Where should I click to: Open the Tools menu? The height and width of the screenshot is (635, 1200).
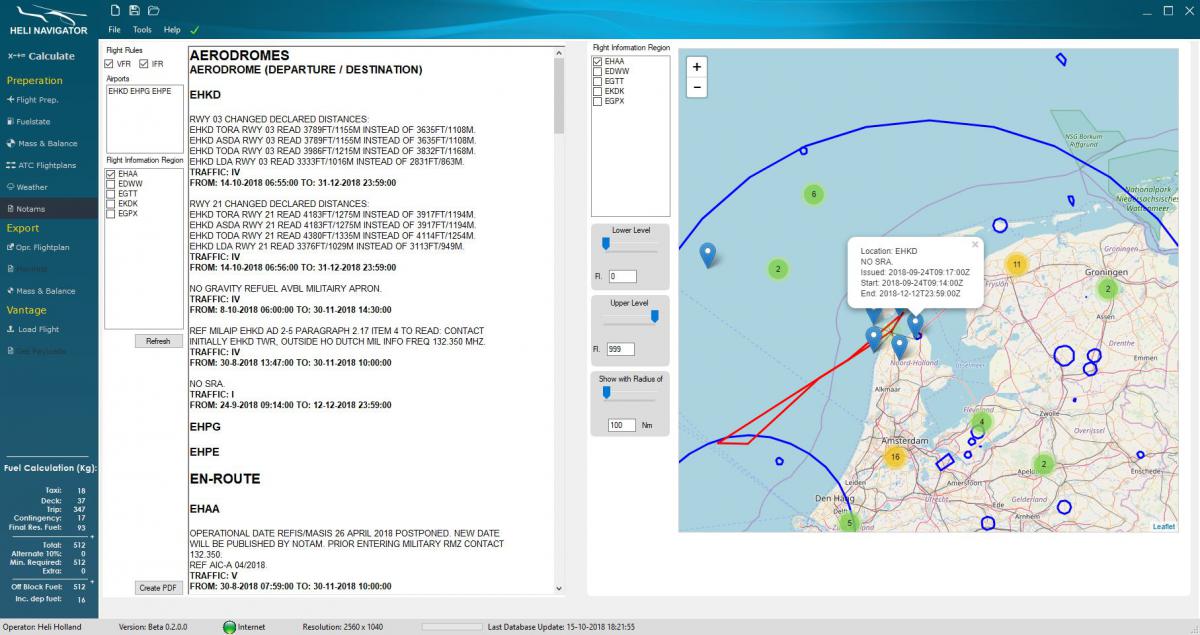pyautogui.click(x=142, y=30)
